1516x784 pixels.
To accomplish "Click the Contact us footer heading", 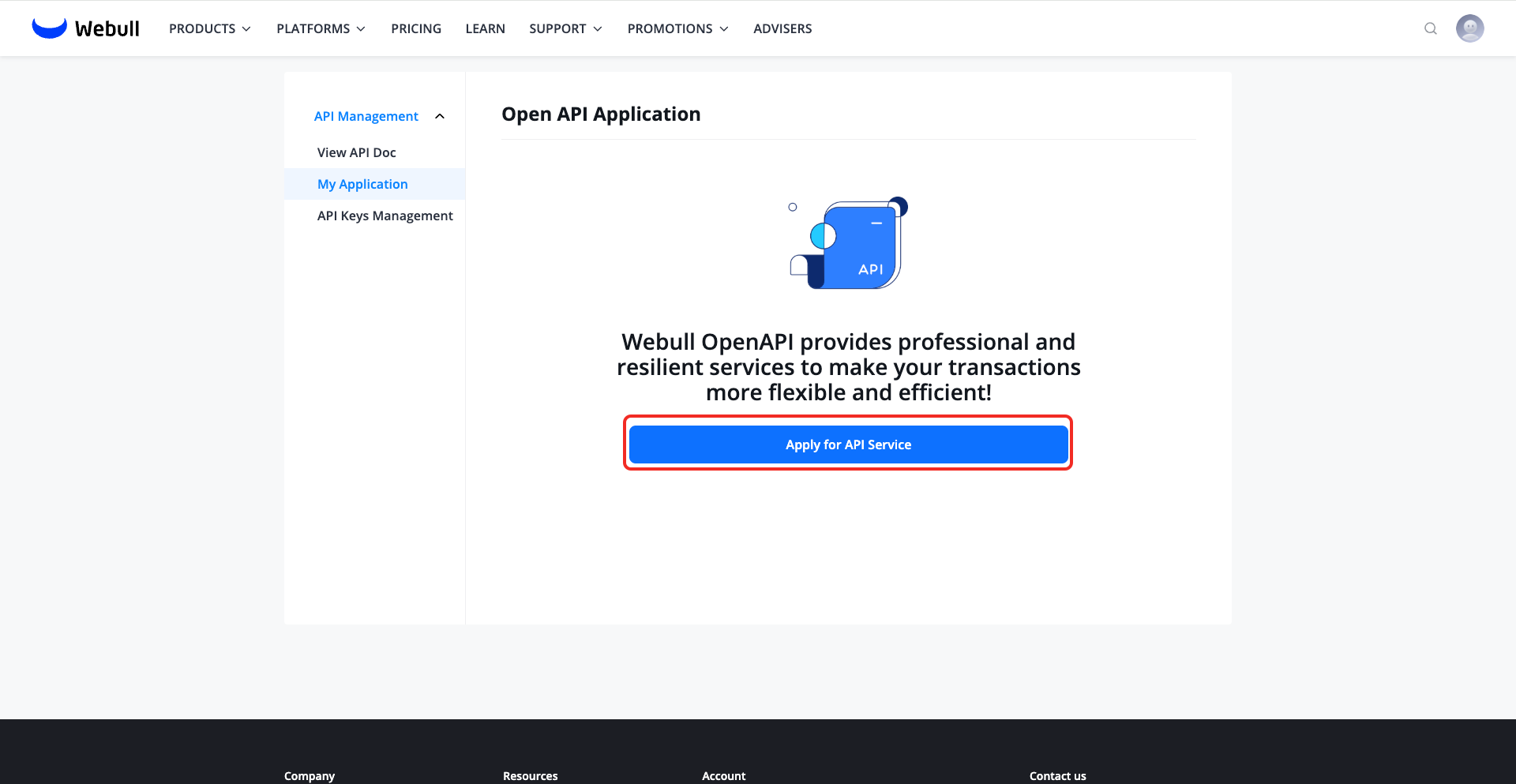I will (1058, 776).
